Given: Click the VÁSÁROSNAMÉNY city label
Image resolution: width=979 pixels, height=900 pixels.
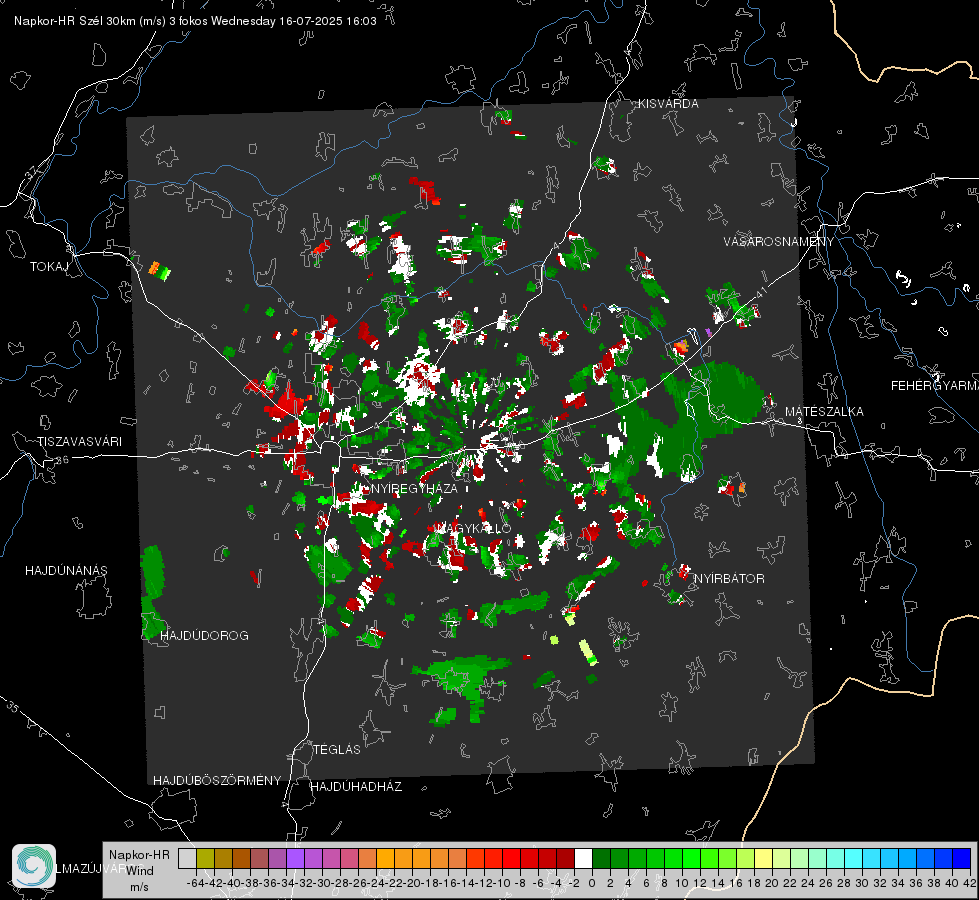Looking at the screenshot, I should point(779,241).
